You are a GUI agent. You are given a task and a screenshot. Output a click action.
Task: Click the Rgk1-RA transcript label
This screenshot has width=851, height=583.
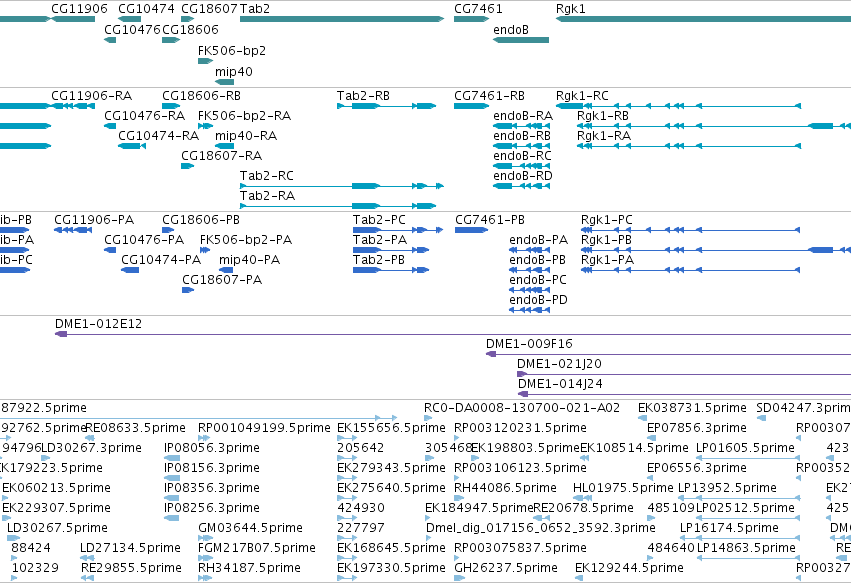click(x=604, y=136)
